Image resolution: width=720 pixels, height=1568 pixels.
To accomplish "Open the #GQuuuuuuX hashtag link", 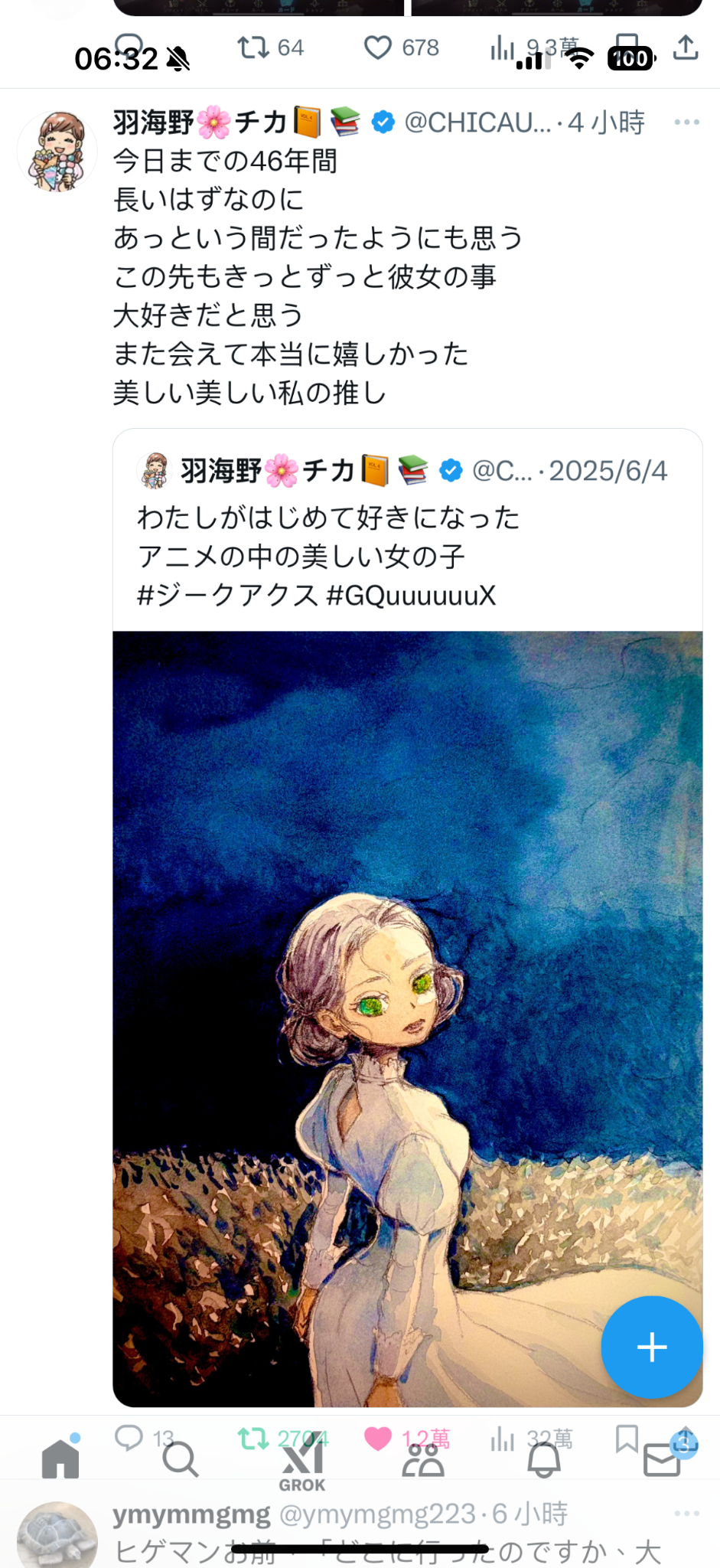I will 412,595.
